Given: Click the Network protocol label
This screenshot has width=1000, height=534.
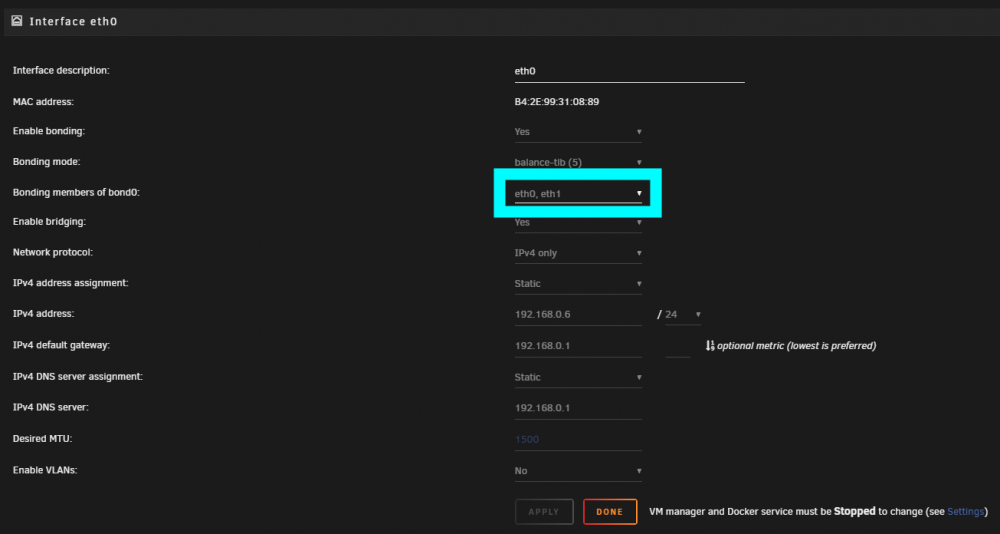Looking at the screenshot, I should pos(53,253).
